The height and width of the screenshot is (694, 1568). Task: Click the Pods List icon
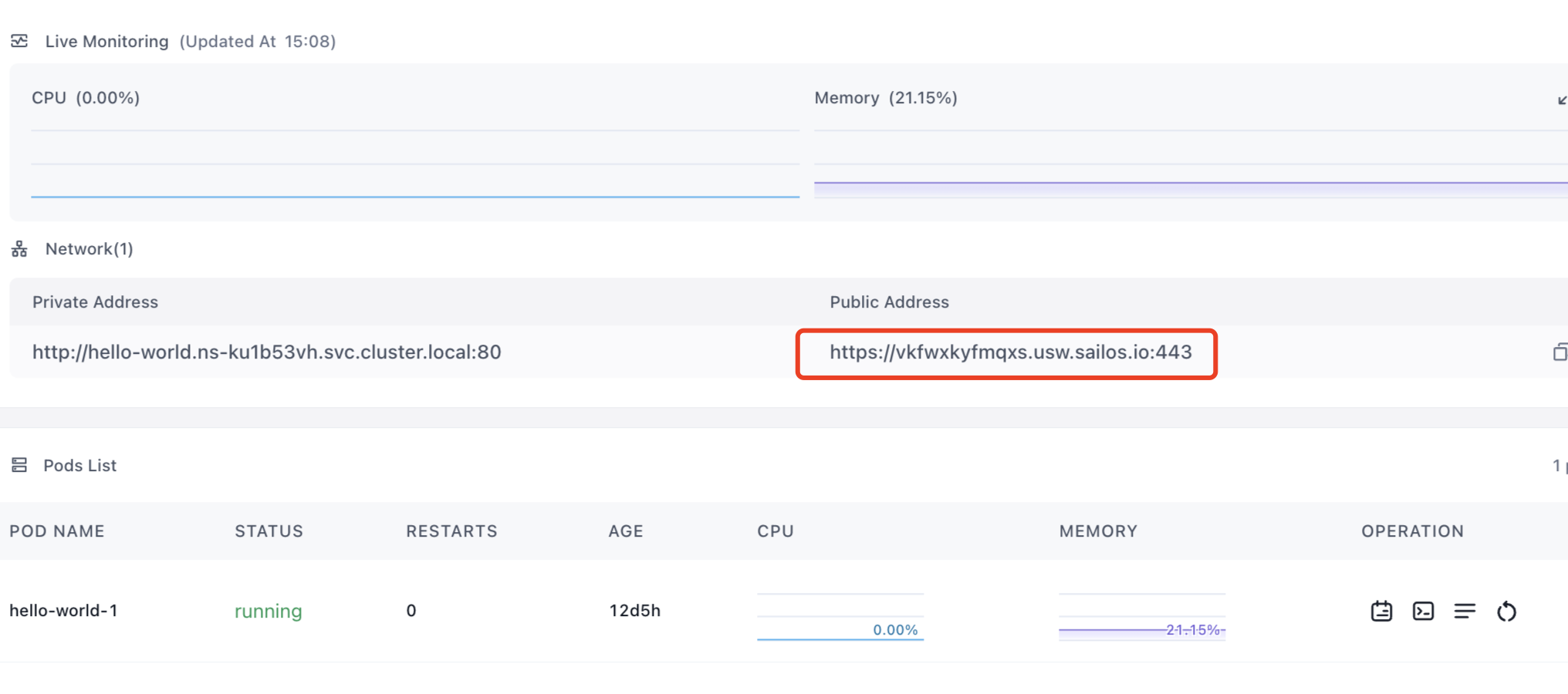pos(19,465)
